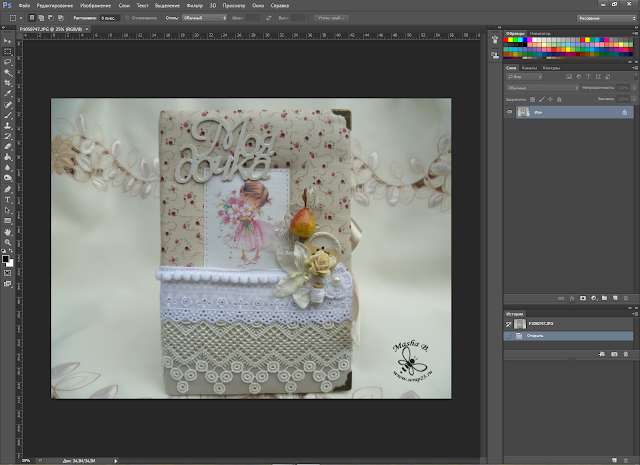Open the Изображение menu
This screenshot has height=465, width=640.
pyautogui.click(x=96, y=6)
